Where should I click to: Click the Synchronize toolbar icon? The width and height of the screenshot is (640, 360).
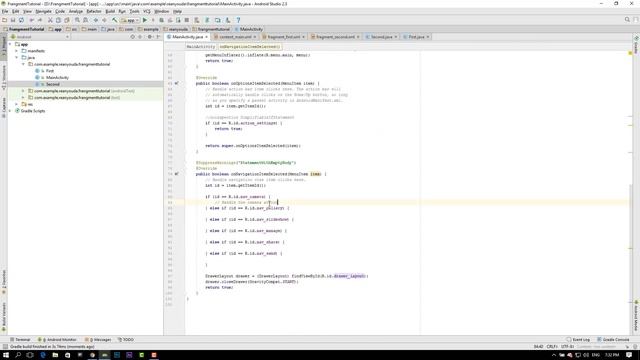pyautogui.click(x=21, y=20)
